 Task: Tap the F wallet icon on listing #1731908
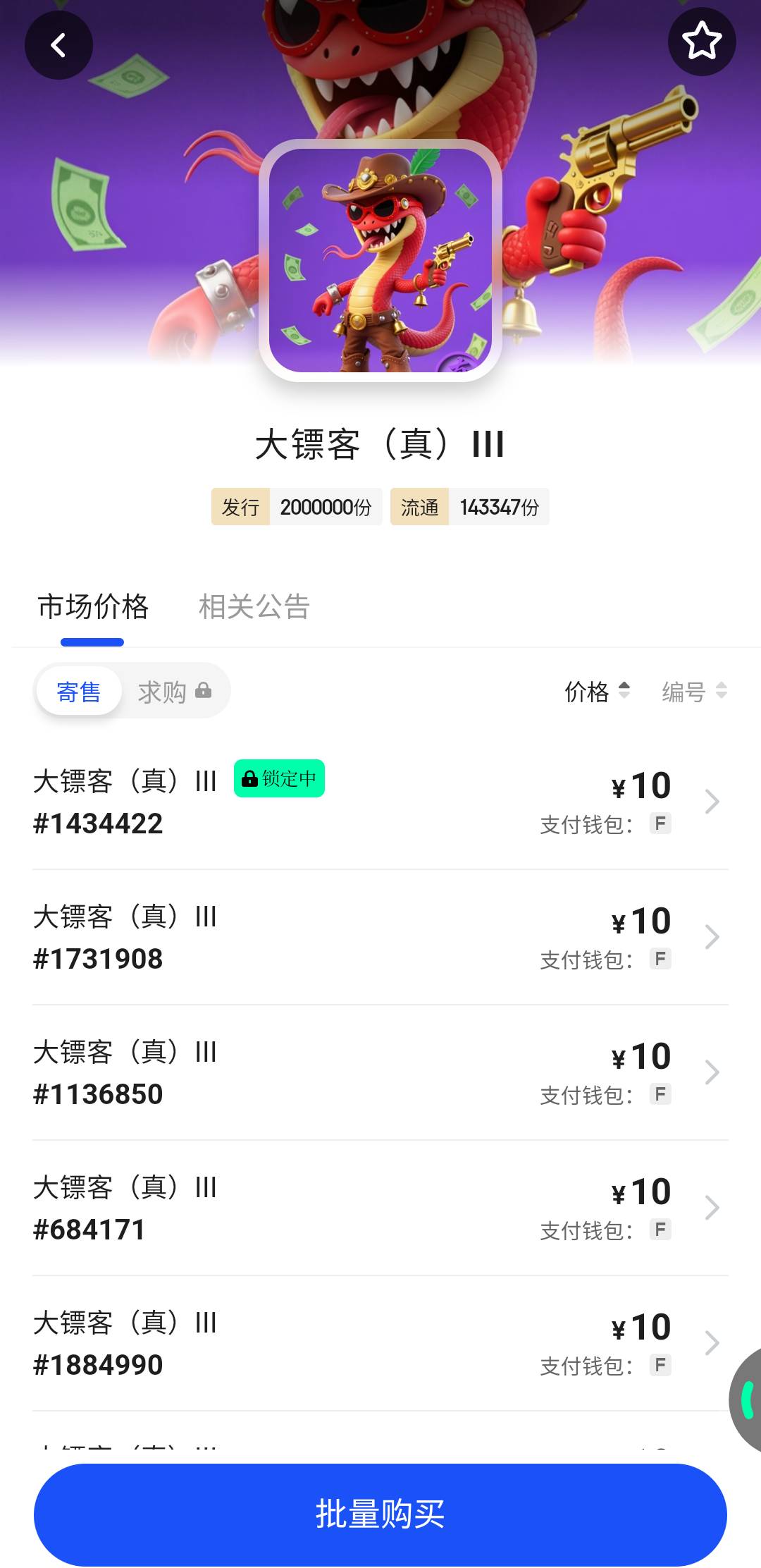tap(660, 959)
